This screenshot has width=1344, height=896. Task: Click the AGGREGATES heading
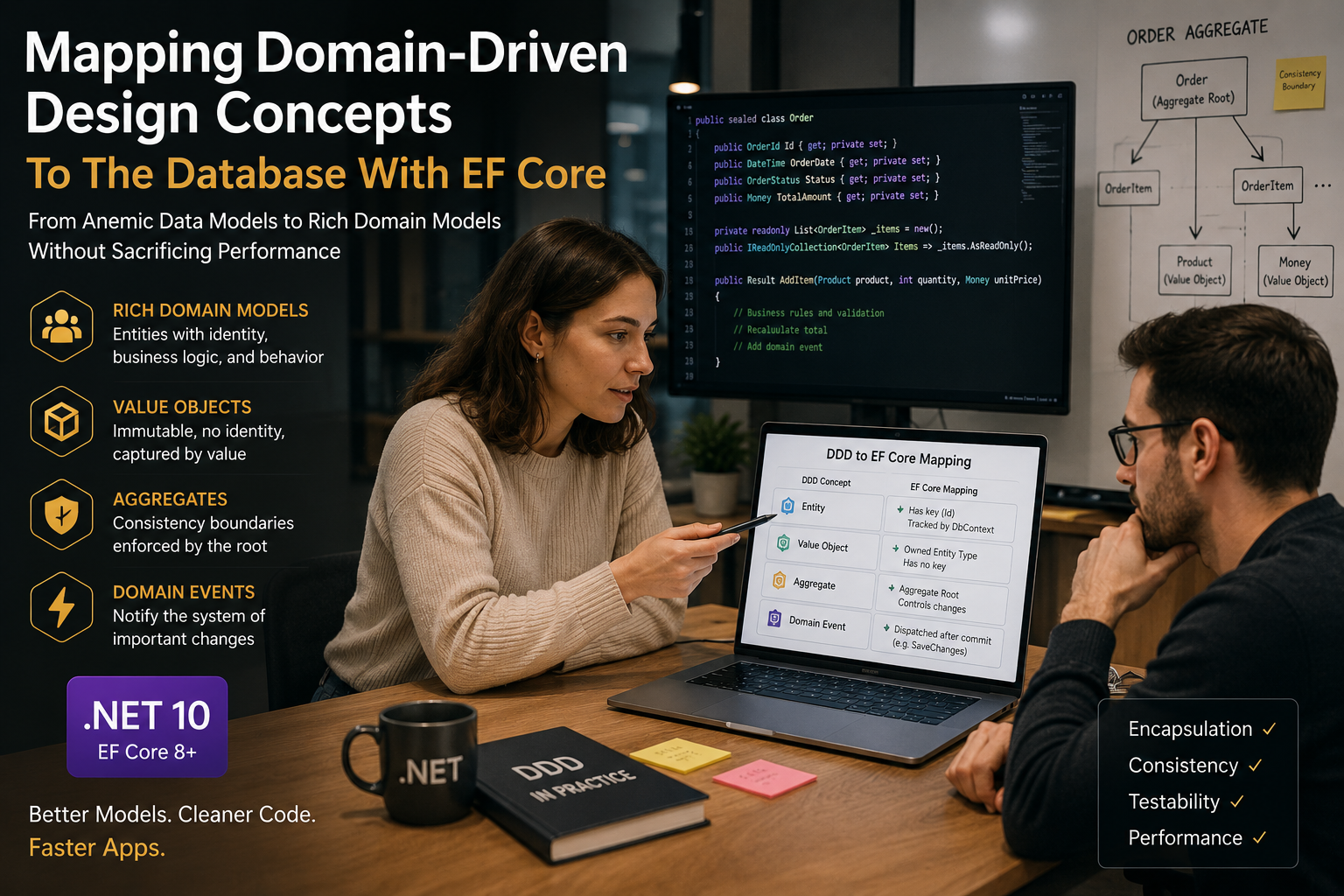[170, 499]
